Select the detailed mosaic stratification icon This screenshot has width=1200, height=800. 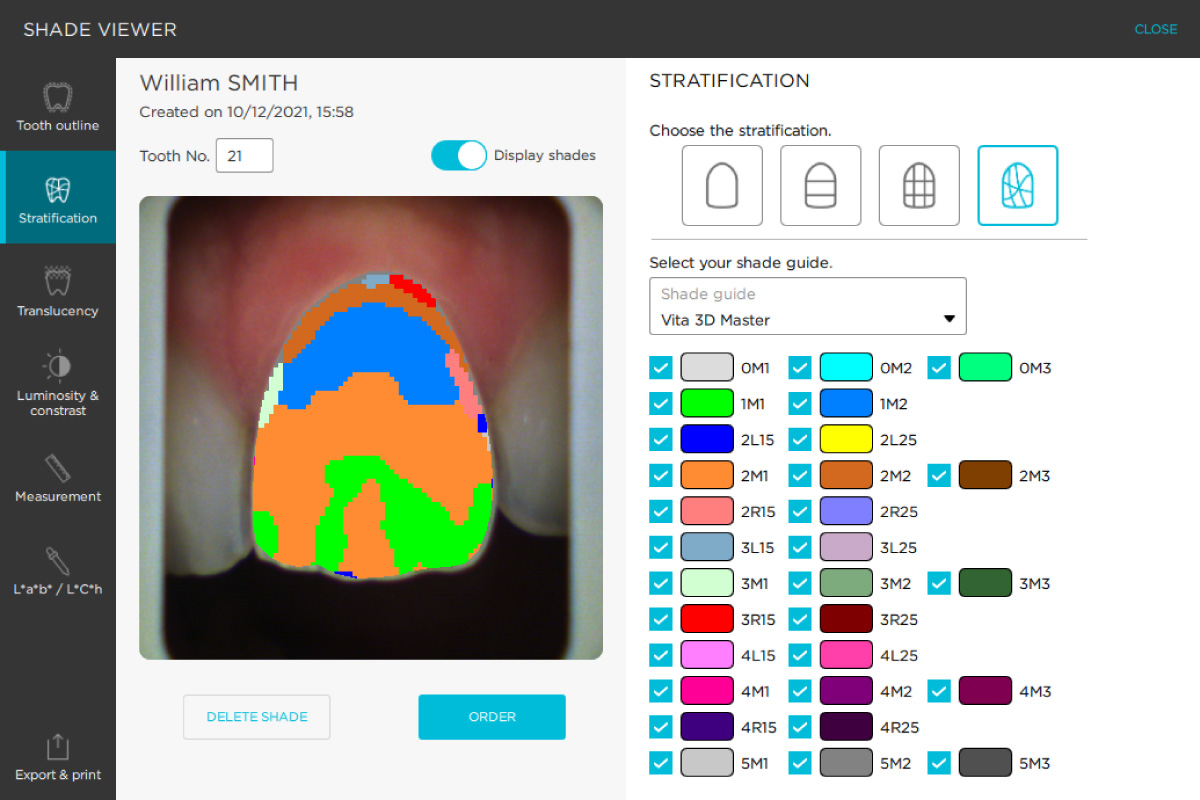pos(1017,186)
